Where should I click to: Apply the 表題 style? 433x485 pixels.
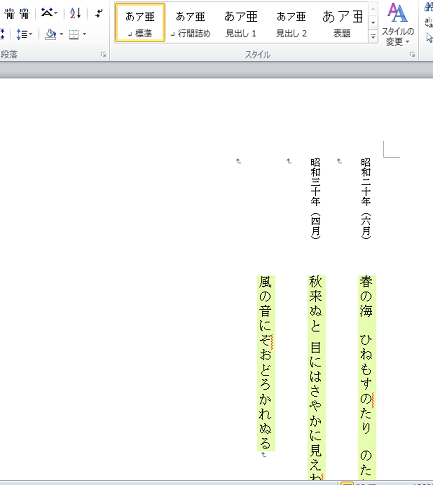342,23
